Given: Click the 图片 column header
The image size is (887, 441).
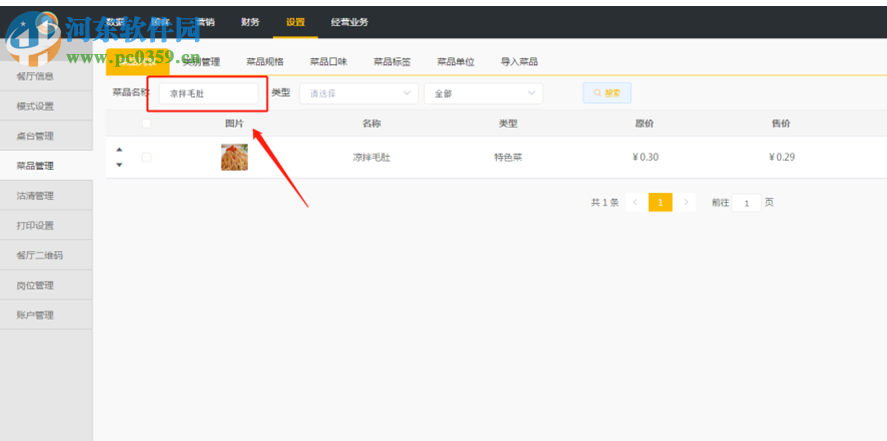Looking at the screenshot, I should click(234, 124).
